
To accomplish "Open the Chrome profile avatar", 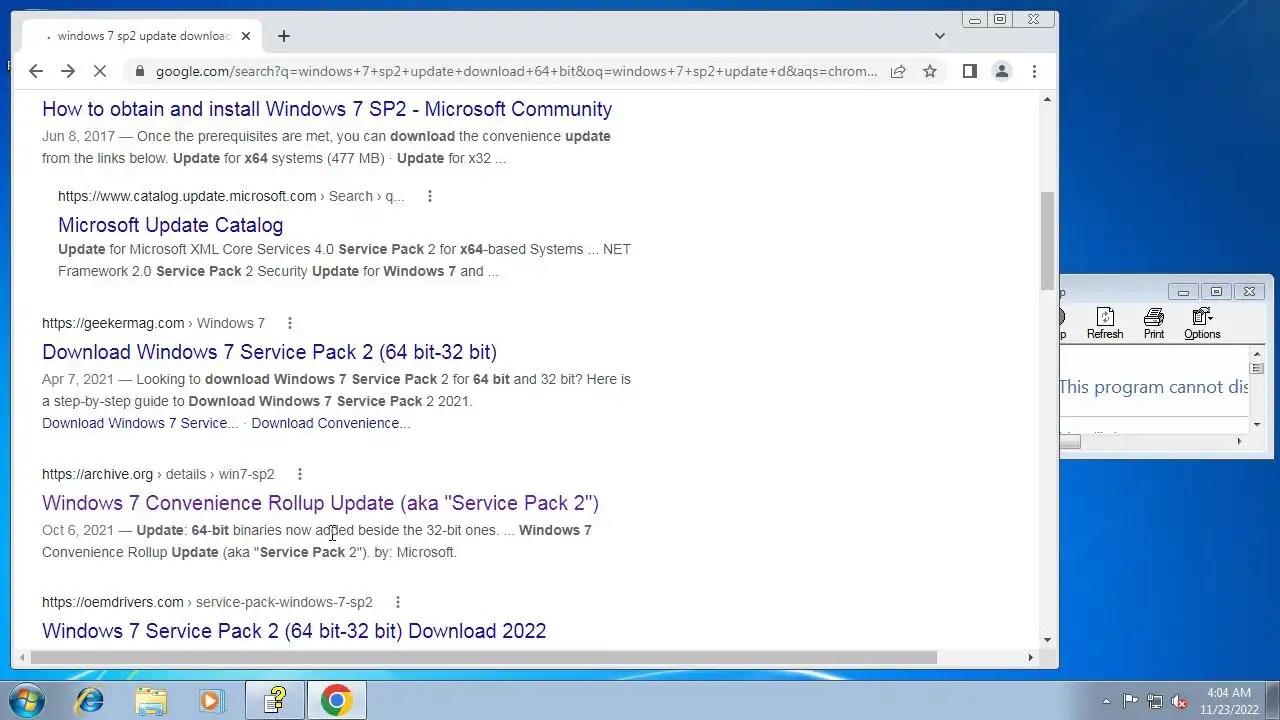I will tap(1001, 71).
